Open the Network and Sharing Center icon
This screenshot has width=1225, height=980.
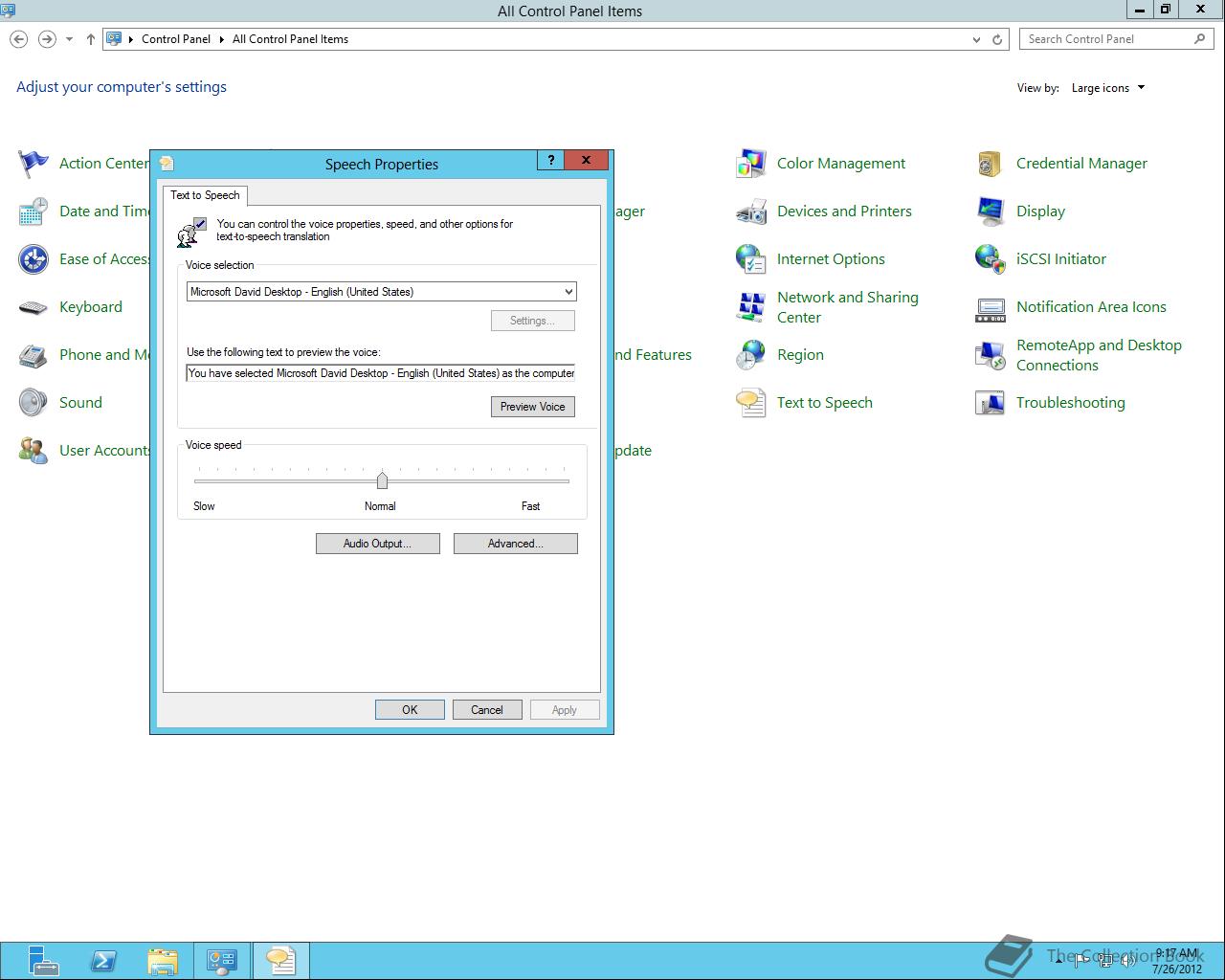pos(751,307)
